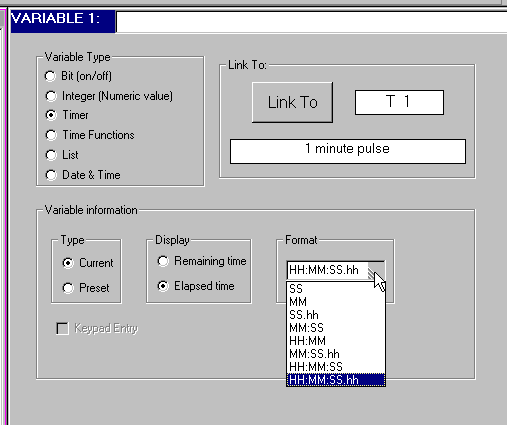507x425 pixels.
Task: Collapse the Format dropdown arrow
Action: [376, 270]
